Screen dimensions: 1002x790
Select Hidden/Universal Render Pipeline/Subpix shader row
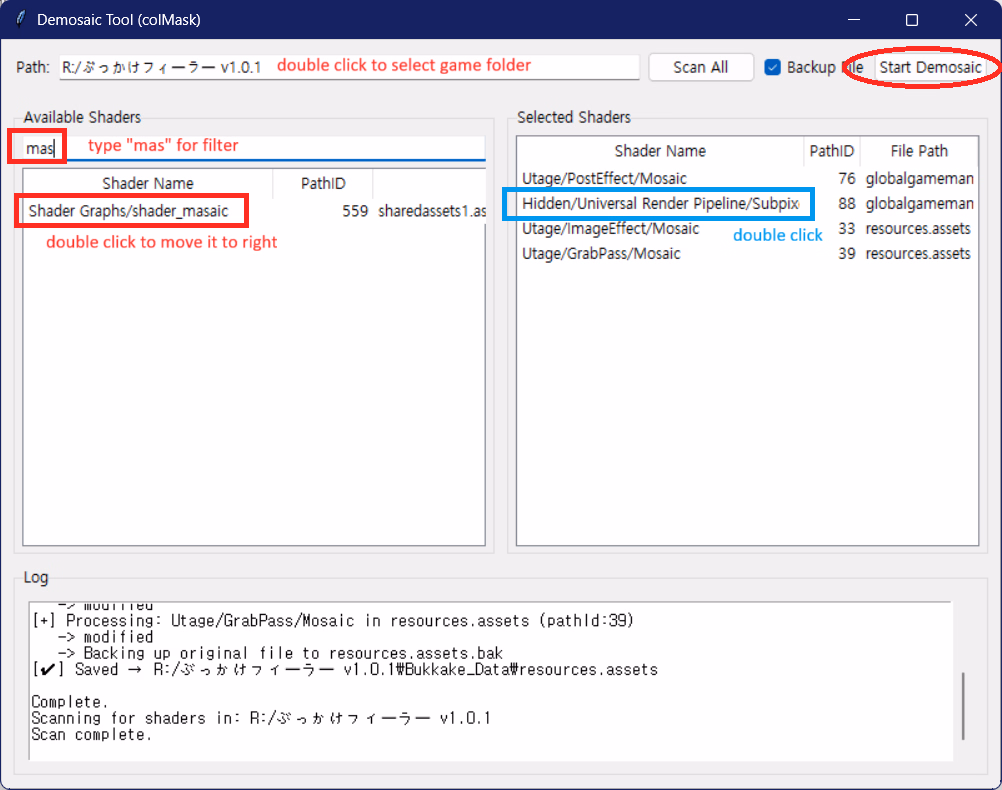pos(660,203)
